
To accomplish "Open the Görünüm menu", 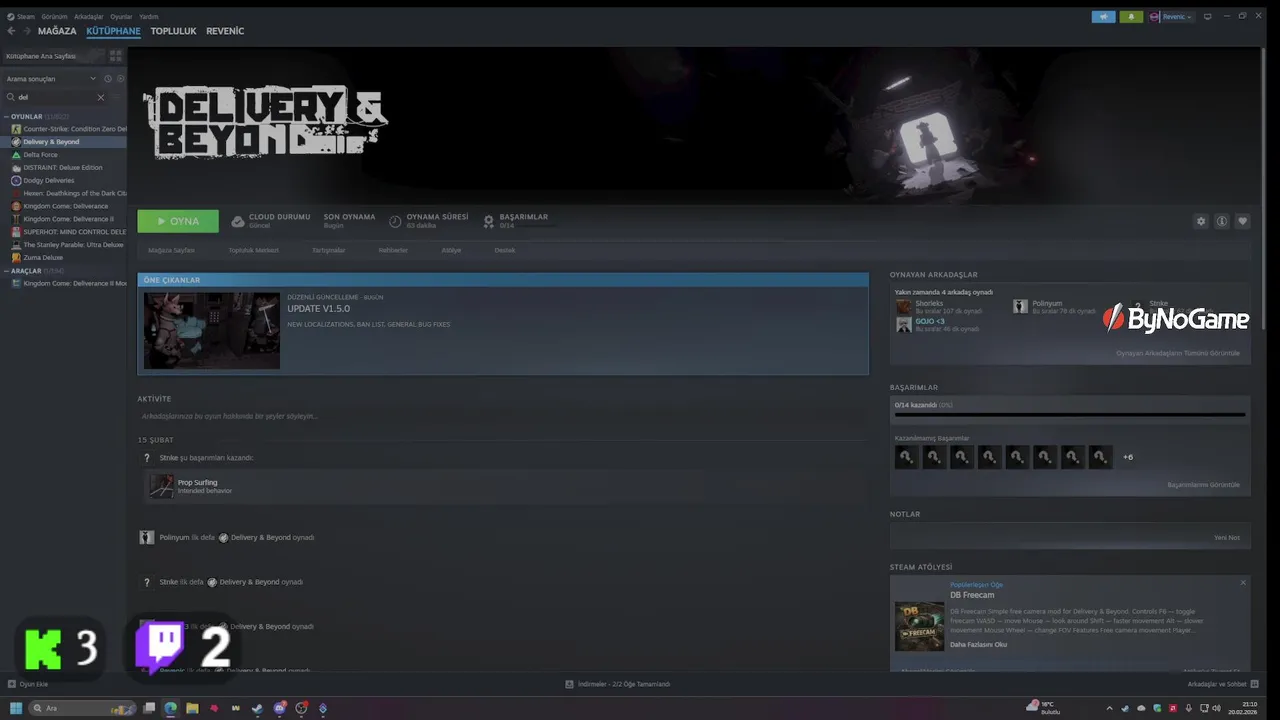I will (54, 17).
